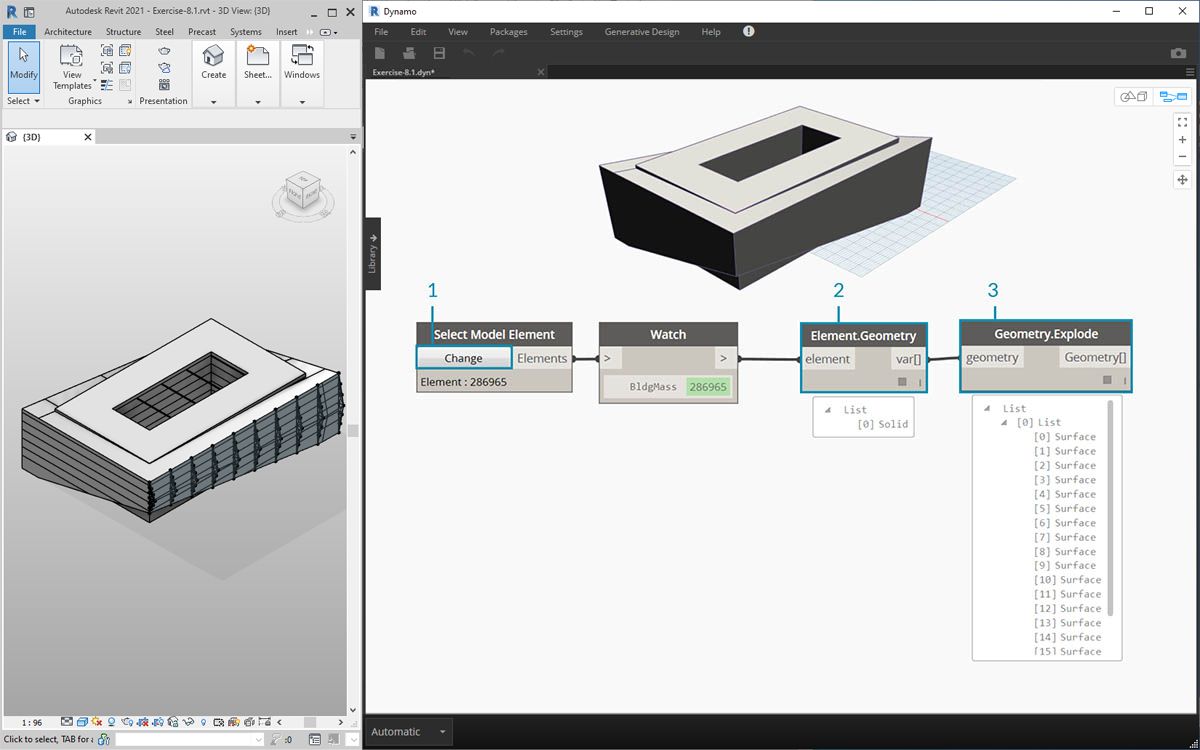Collapse the top List in Element.Geometry preview
This screenshot has width=1200, height=750.
tap(828, 410)
